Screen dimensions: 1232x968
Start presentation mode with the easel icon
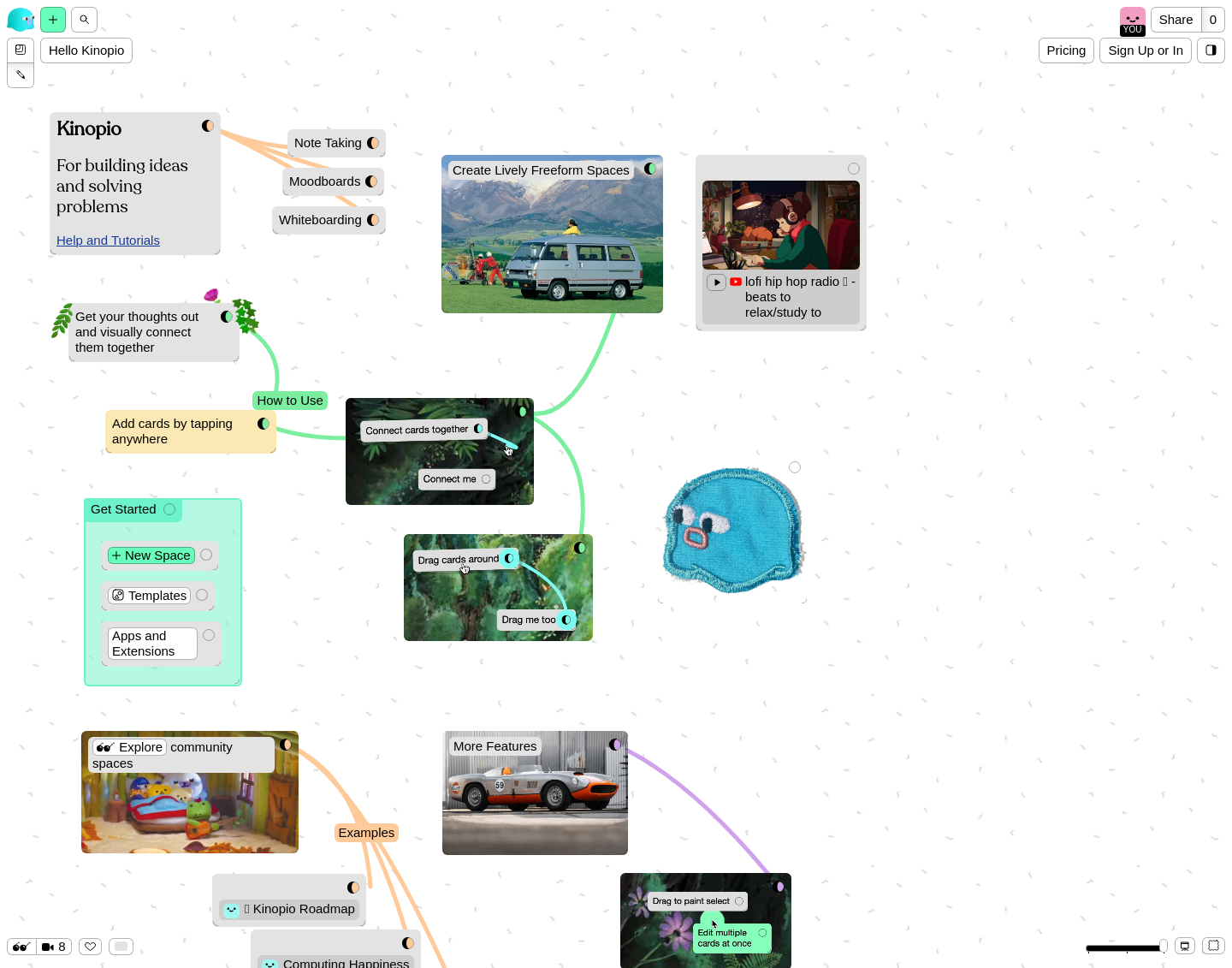tap(1185, 947)
